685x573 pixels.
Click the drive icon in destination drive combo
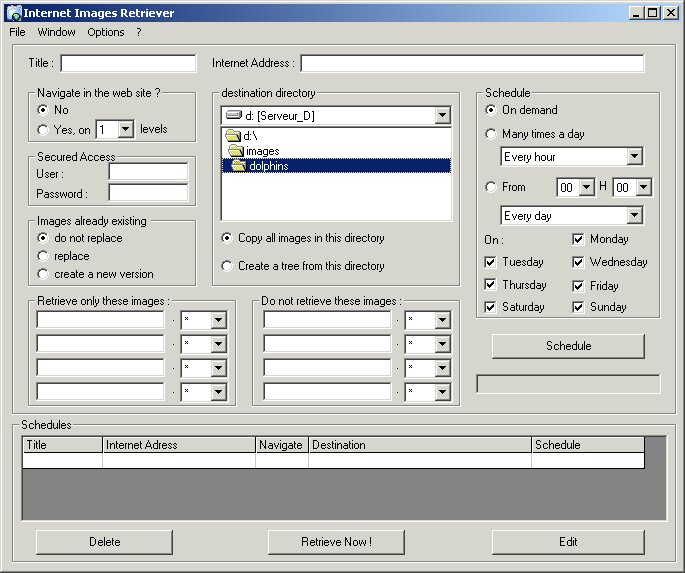tap(234, 115)
